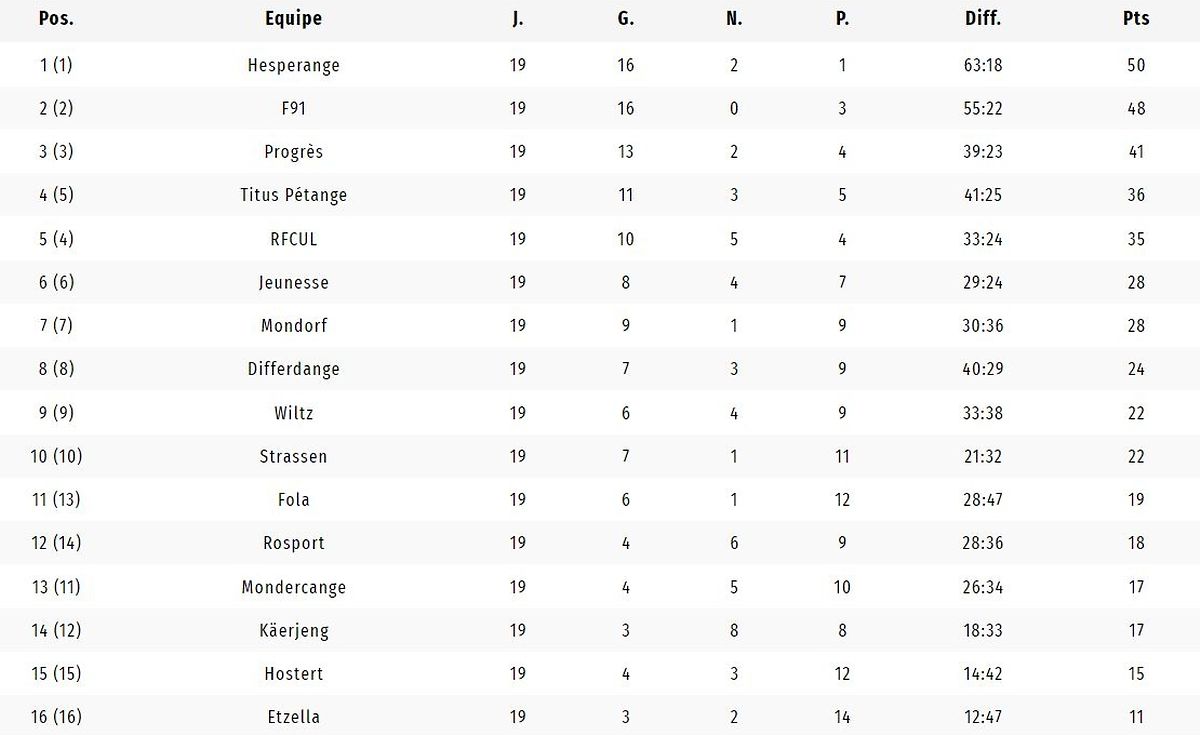Screen dimensions: 1200x735
Task: Click the Diff. column header
Action: point(983,19)
